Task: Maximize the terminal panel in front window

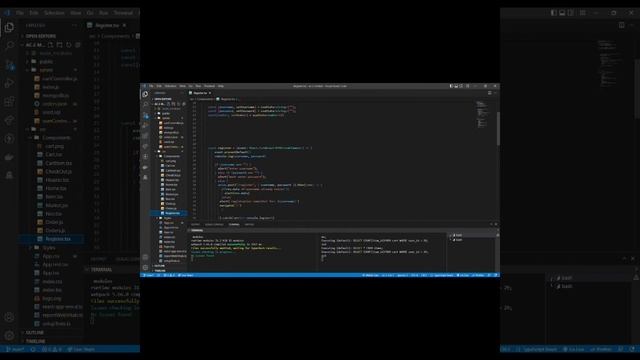Action: [x=491, y=224]
